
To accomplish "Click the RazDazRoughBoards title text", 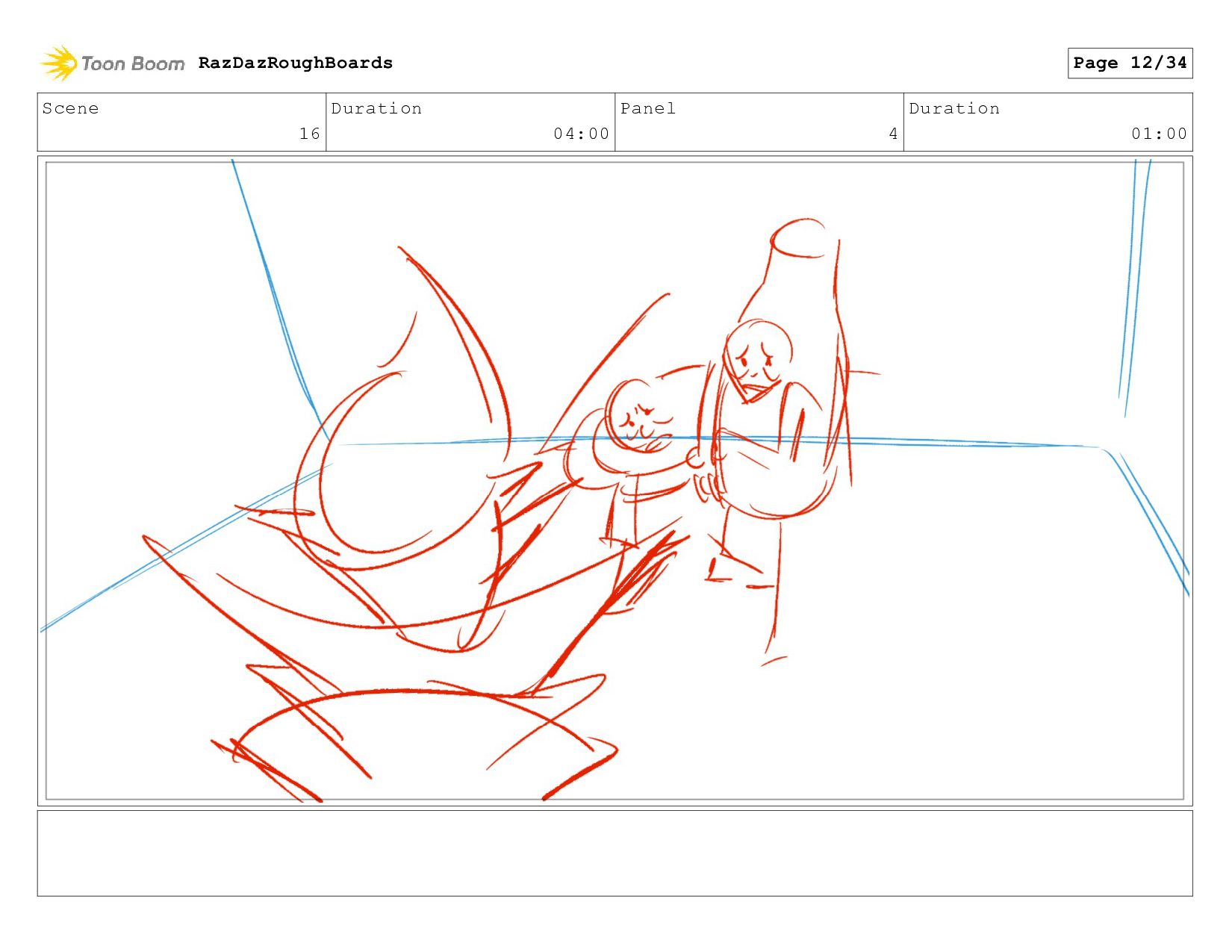I will pos(296,63).
